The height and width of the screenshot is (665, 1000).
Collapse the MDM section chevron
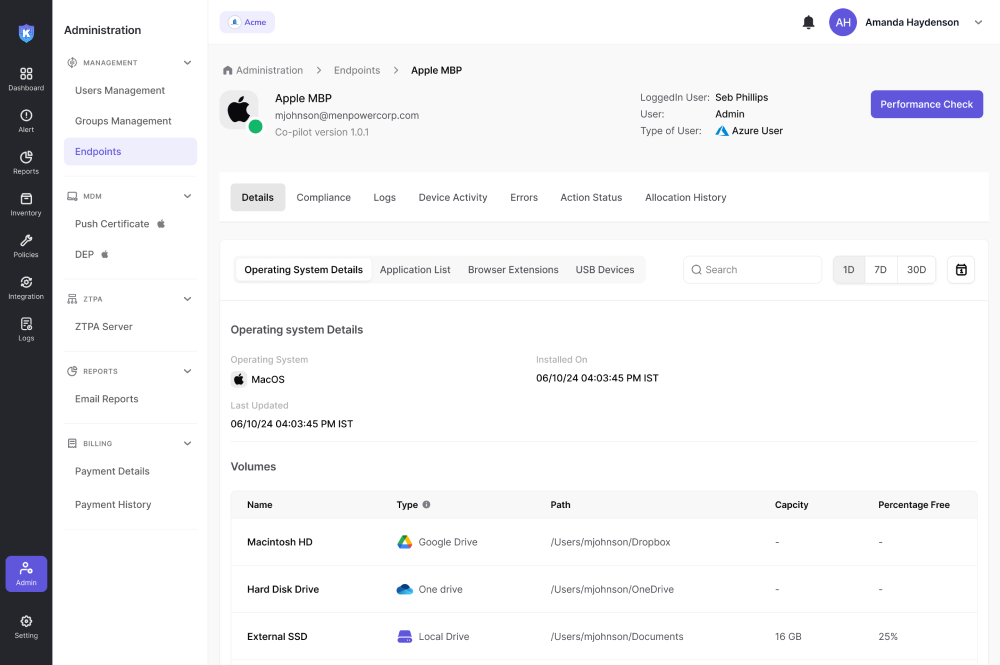(187, 196)
